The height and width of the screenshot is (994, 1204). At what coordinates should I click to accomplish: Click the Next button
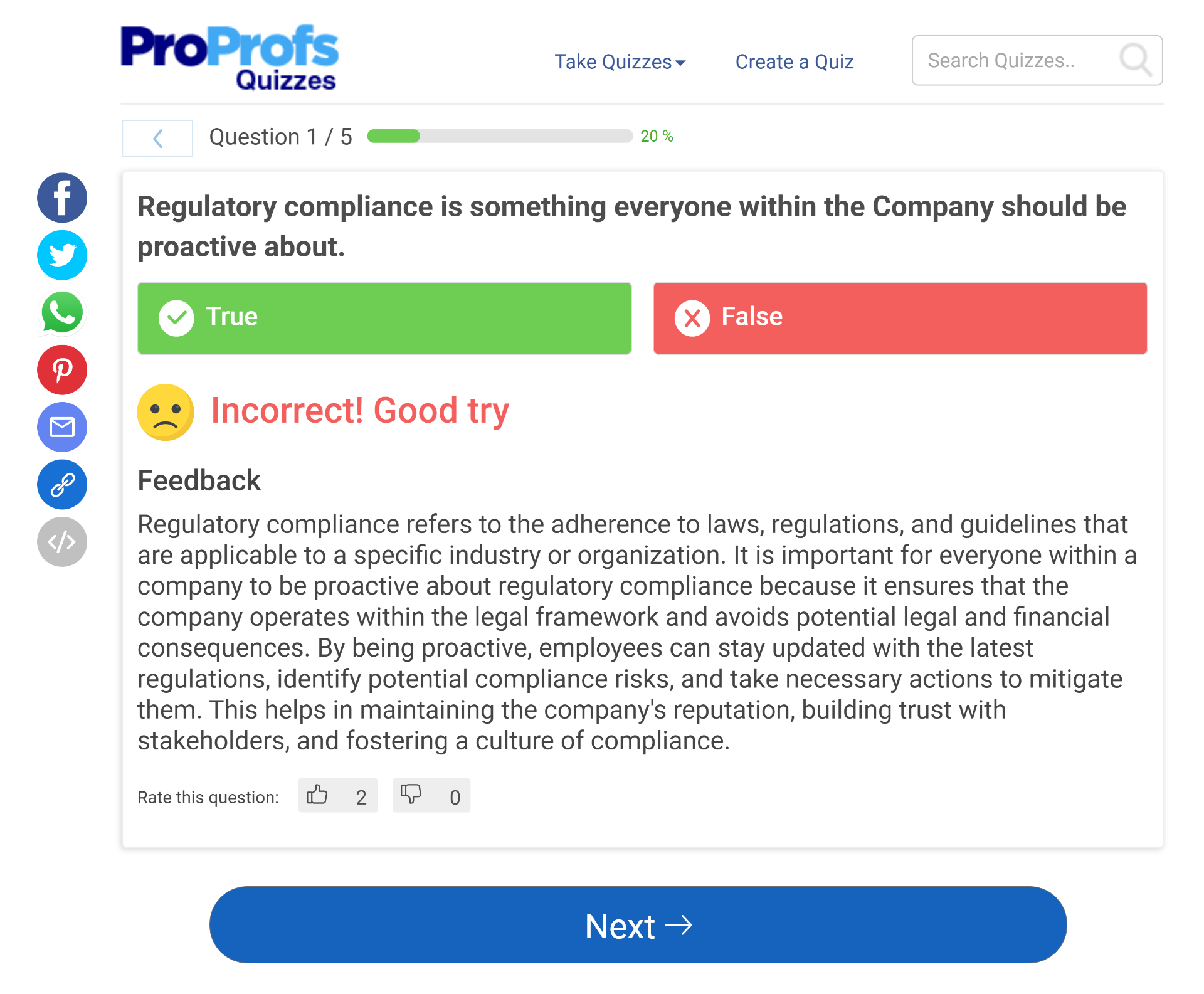[638, 925]
